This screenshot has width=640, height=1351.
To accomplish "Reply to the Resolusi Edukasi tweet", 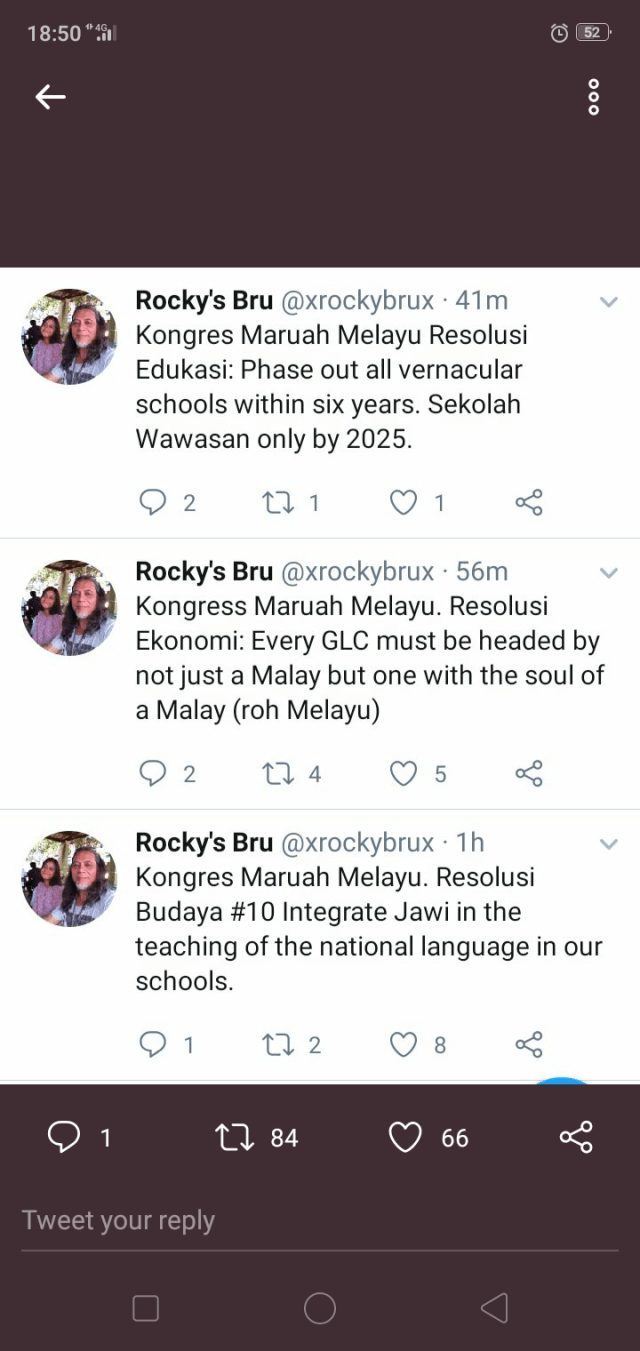I will [152, 502].
